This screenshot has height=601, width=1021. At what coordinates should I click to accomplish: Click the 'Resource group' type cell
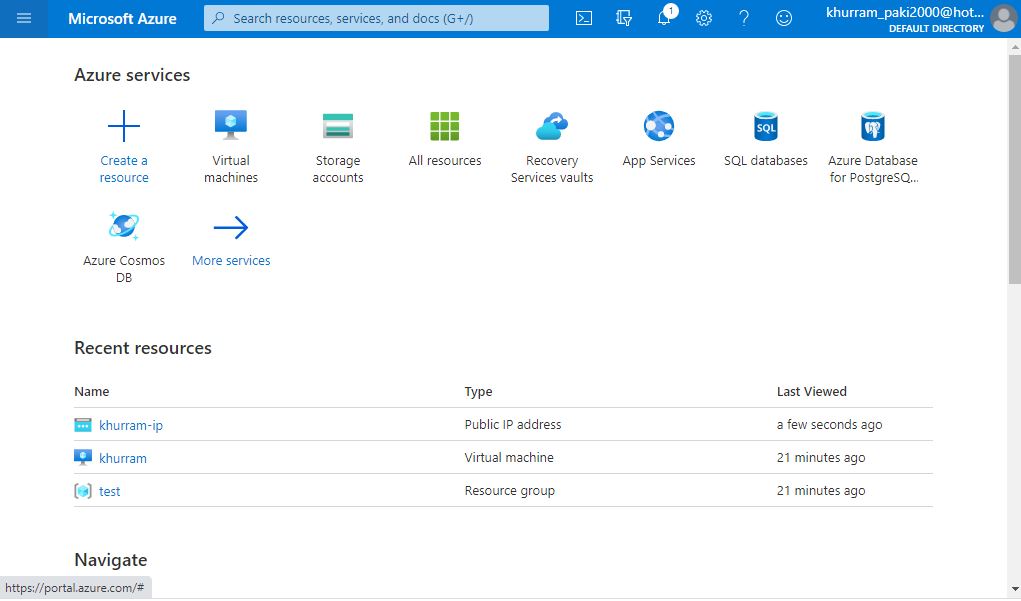509,491
